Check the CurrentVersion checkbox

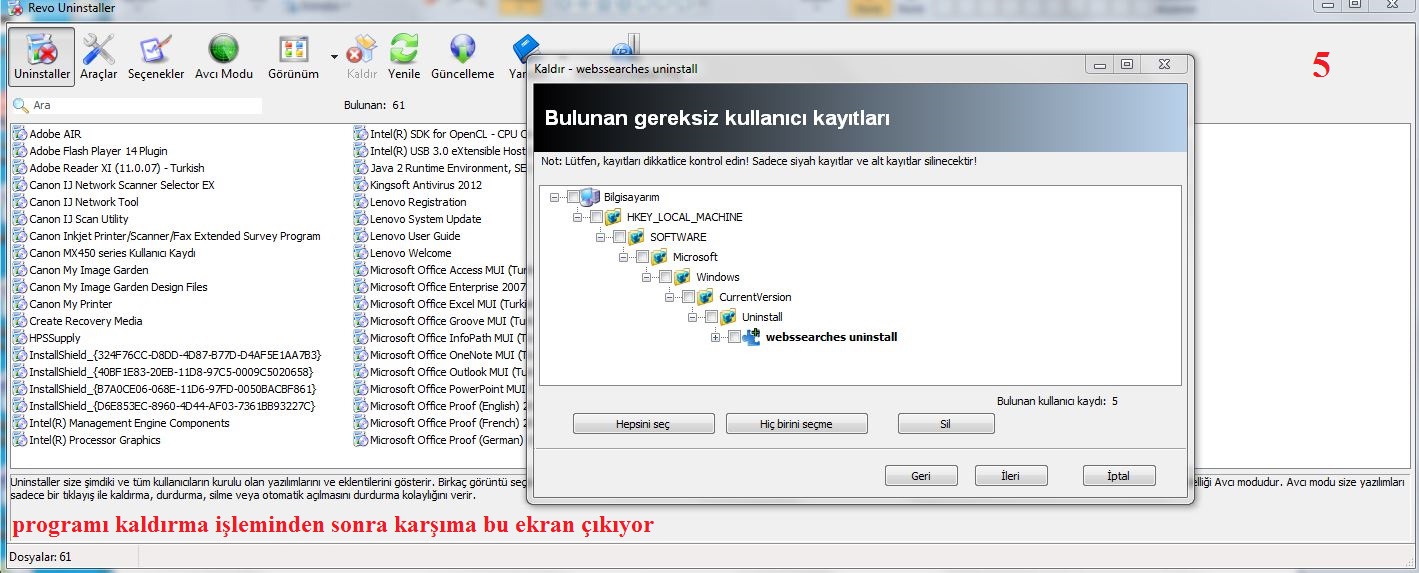pos(688,297)
